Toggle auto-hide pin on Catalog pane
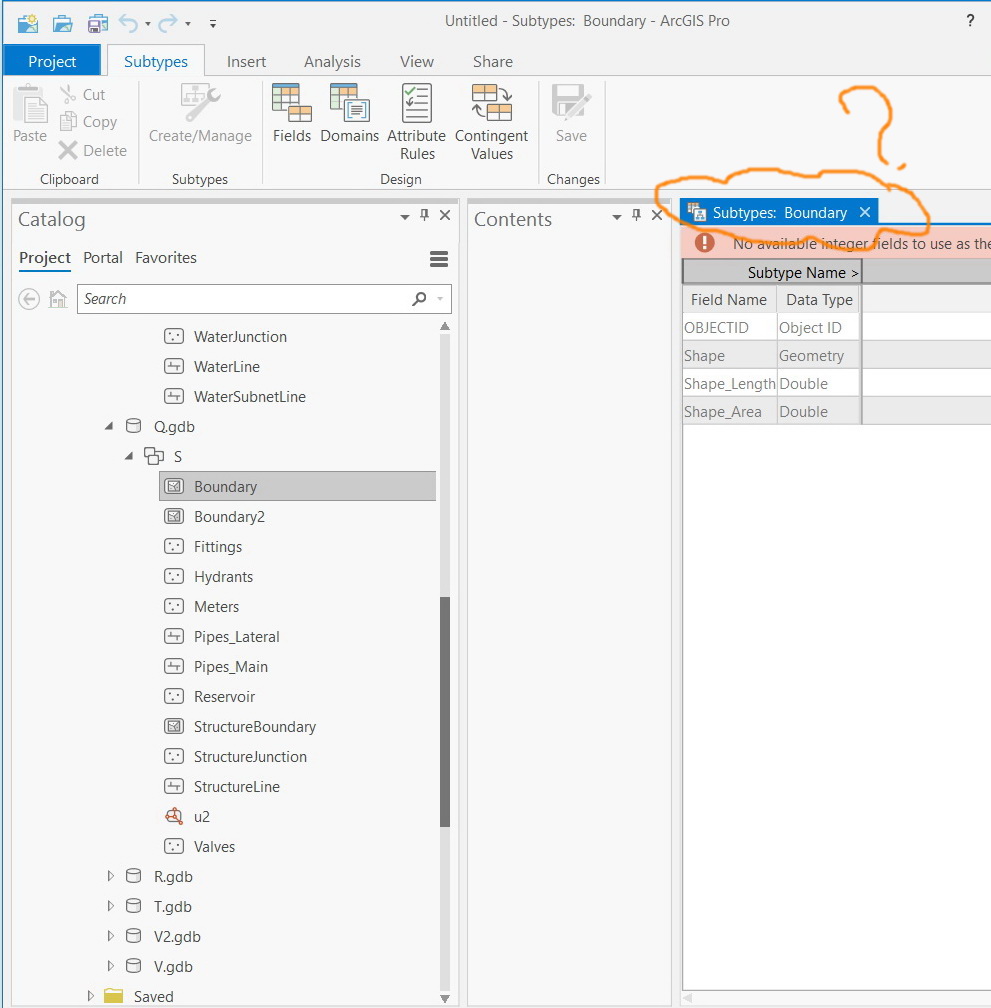Image resolution: width=991 pixels, height=1008 pixels. coord(424,215)
